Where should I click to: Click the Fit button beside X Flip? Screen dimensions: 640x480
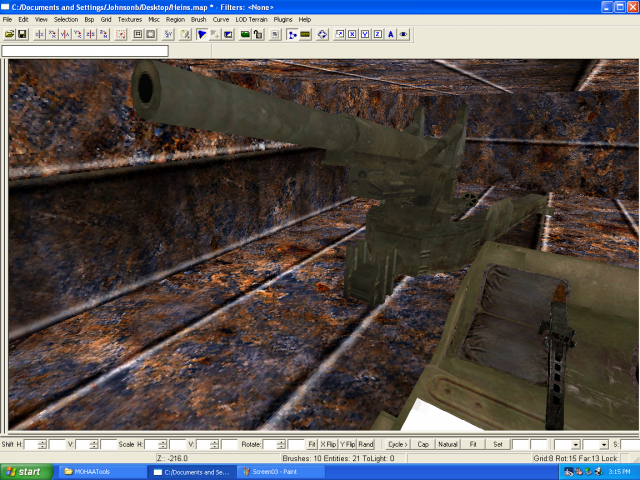312,444
